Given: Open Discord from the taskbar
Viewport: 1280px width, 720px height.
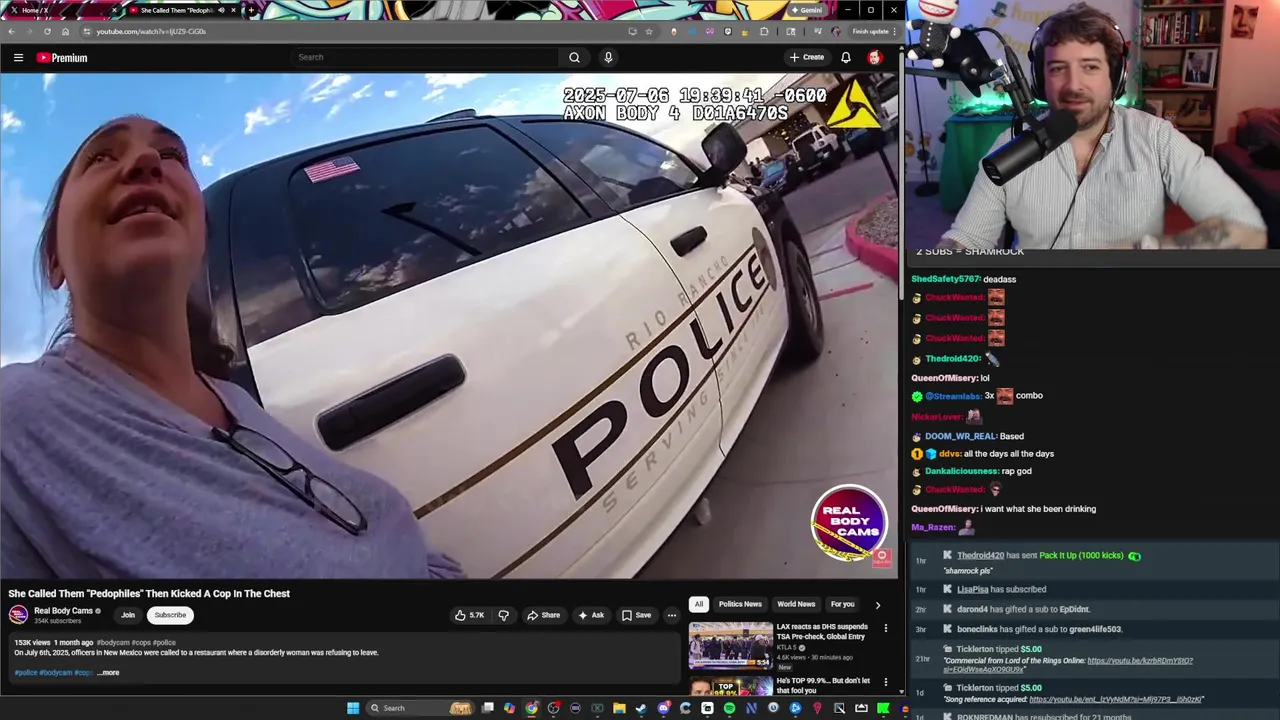Looking at the screenshot, I should pos(663,708).
